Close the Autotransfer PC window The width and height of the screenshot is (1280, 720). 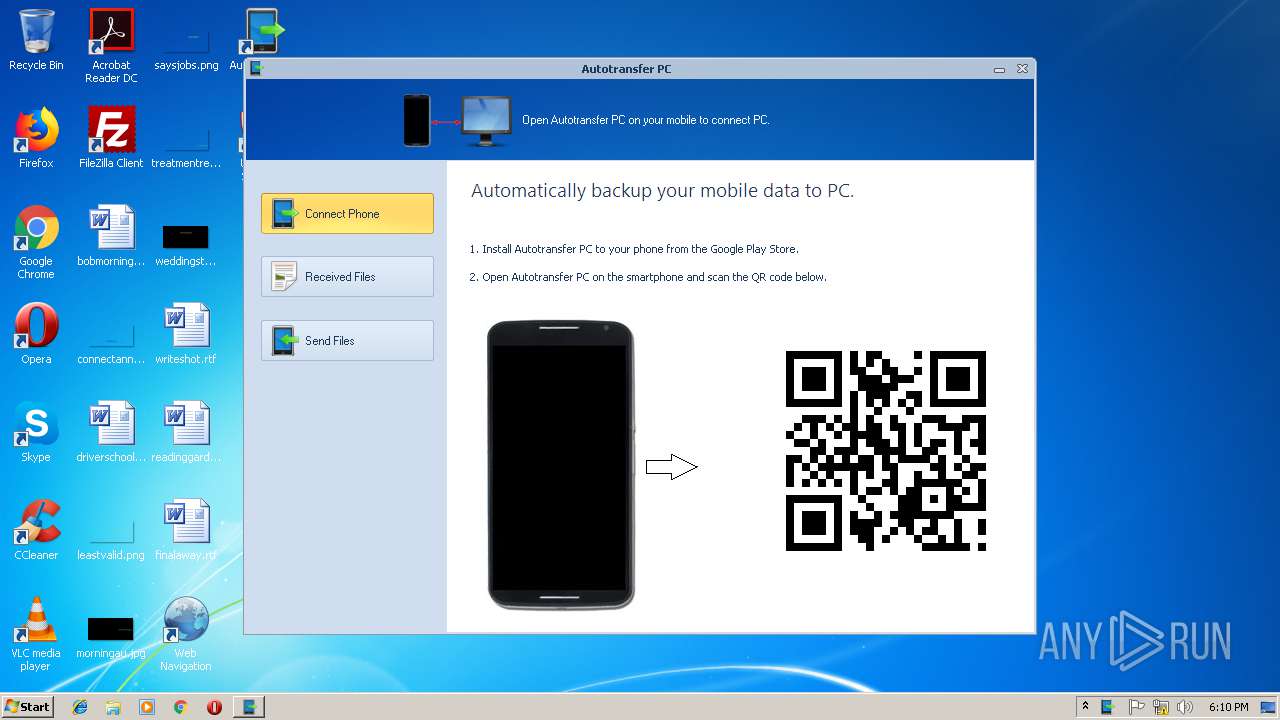pos(1022,69)
